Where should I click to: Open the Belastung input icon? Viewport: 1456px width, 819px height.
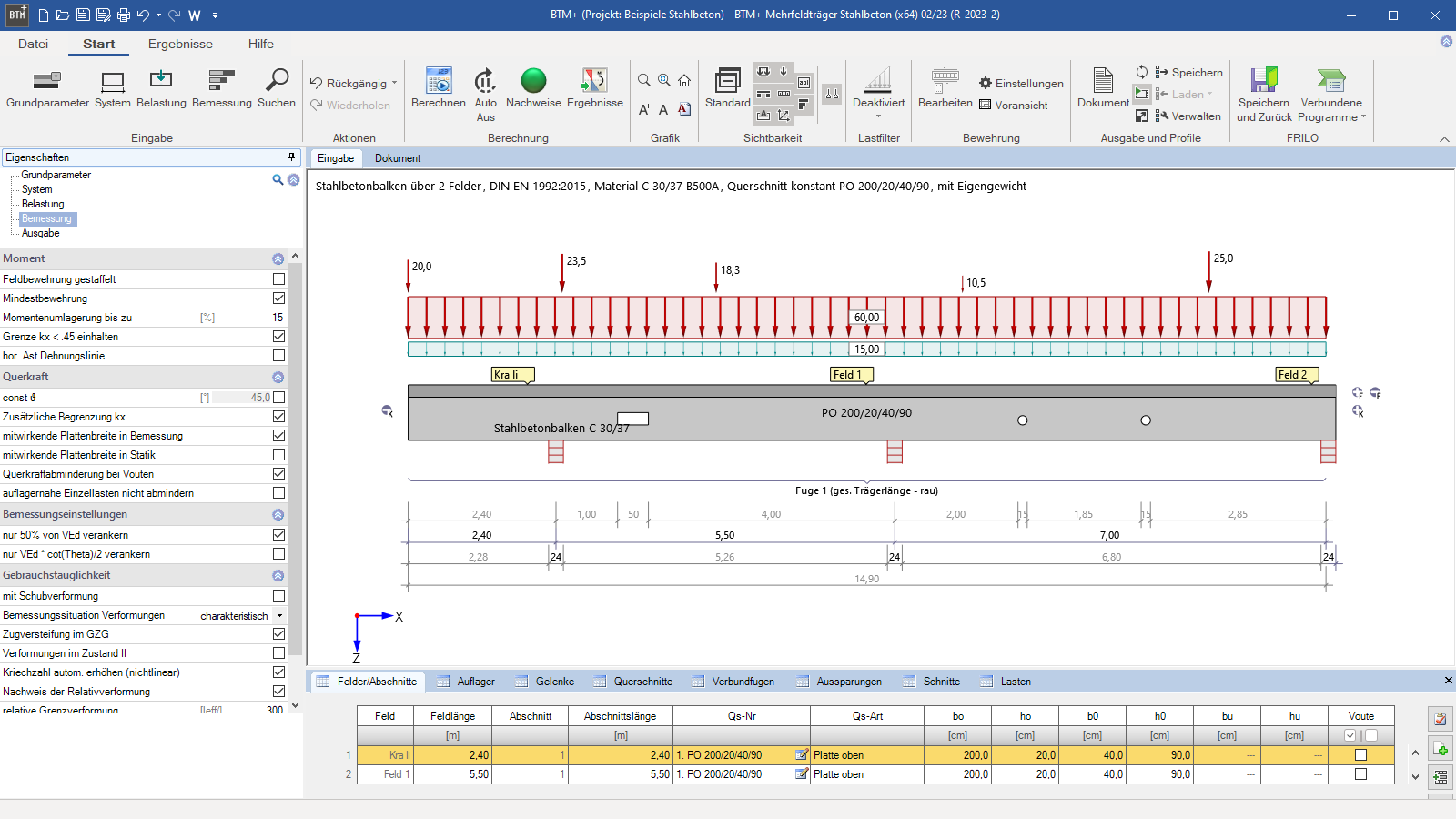click(161, 88)
